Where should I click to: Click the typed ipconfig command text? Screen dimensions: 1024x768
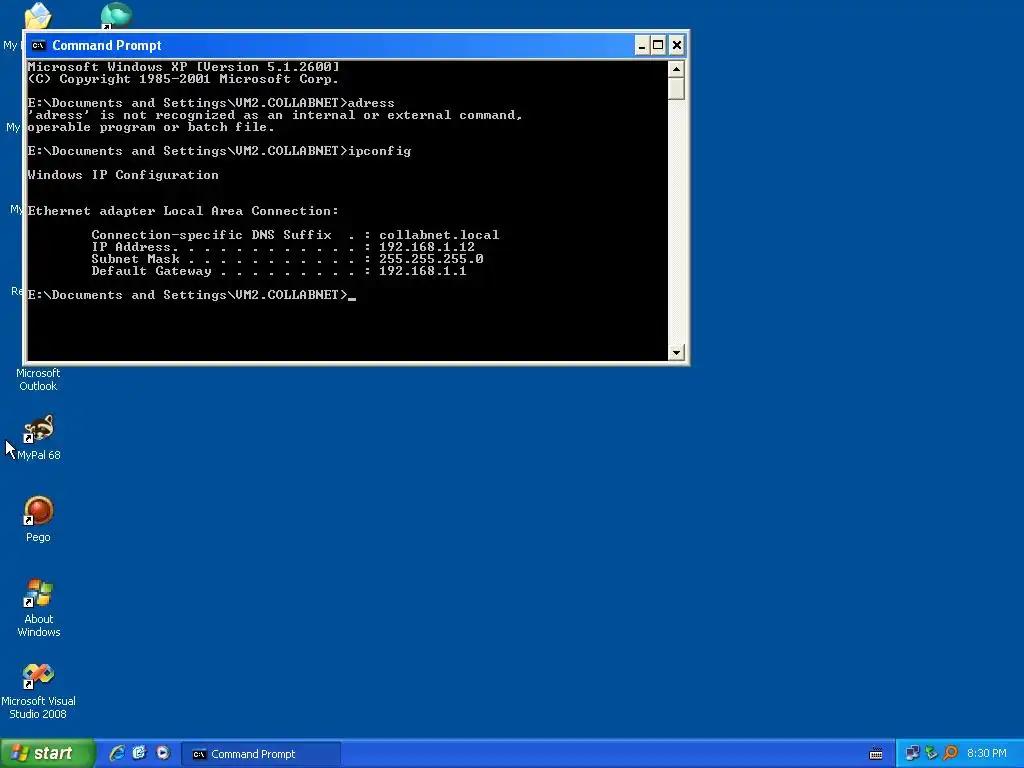tap(379, 151)
